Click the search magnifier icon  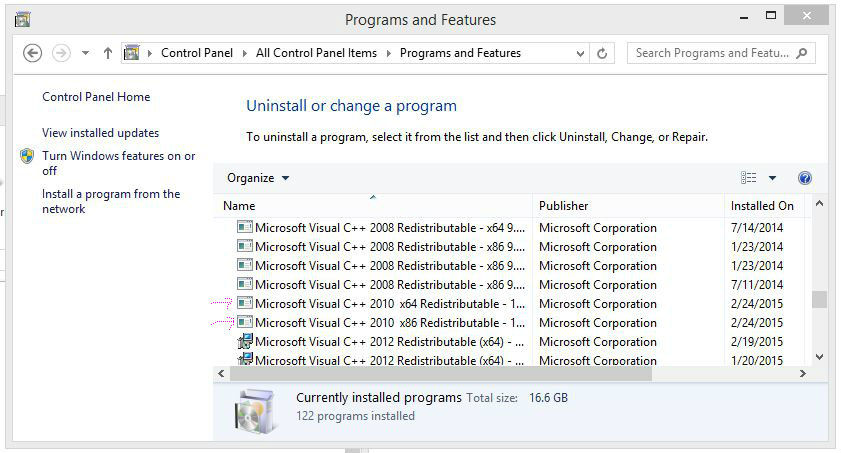click(801, 53)
